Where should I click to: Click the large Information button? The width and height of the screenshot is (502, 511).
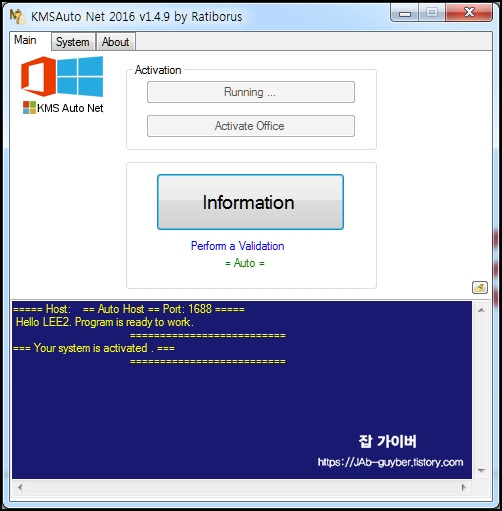pos(250,202)
